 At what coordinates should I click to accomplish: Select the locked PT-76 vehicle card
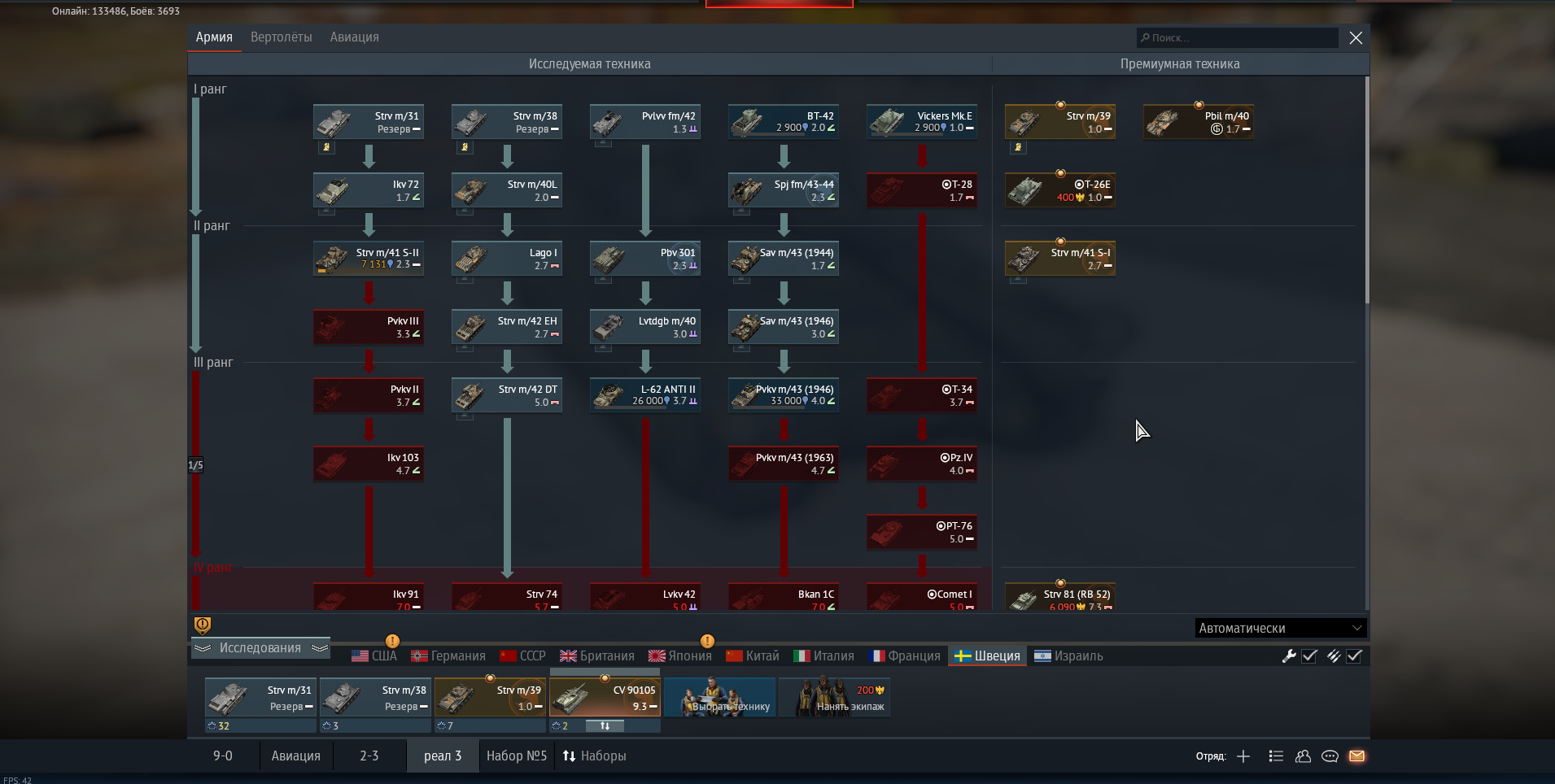pyautogui.click(x=922, y=532)
